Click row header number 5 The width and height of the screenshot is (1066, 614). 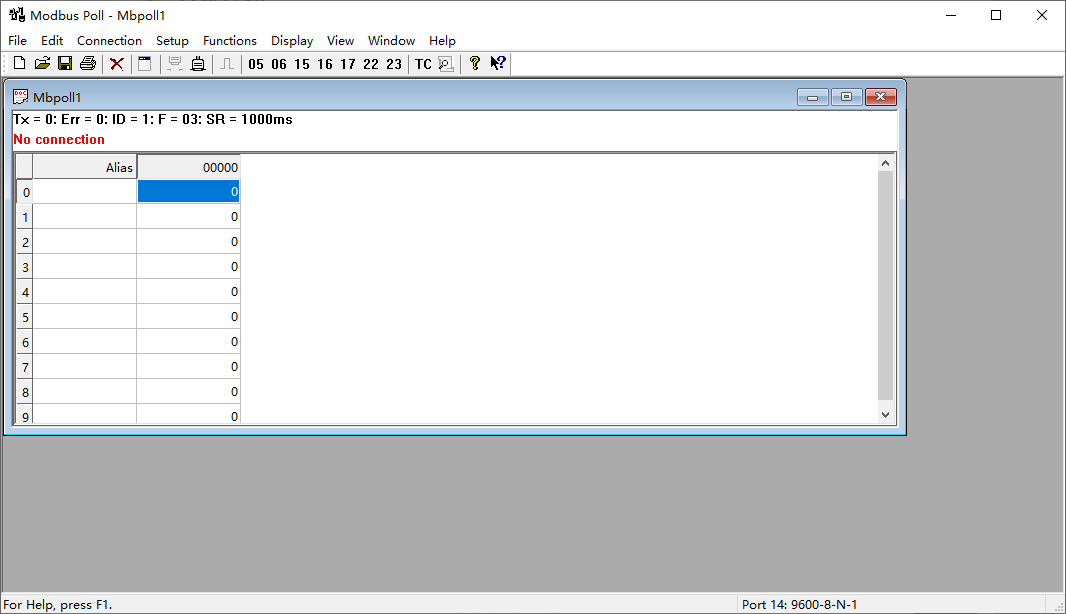point(25,317)
